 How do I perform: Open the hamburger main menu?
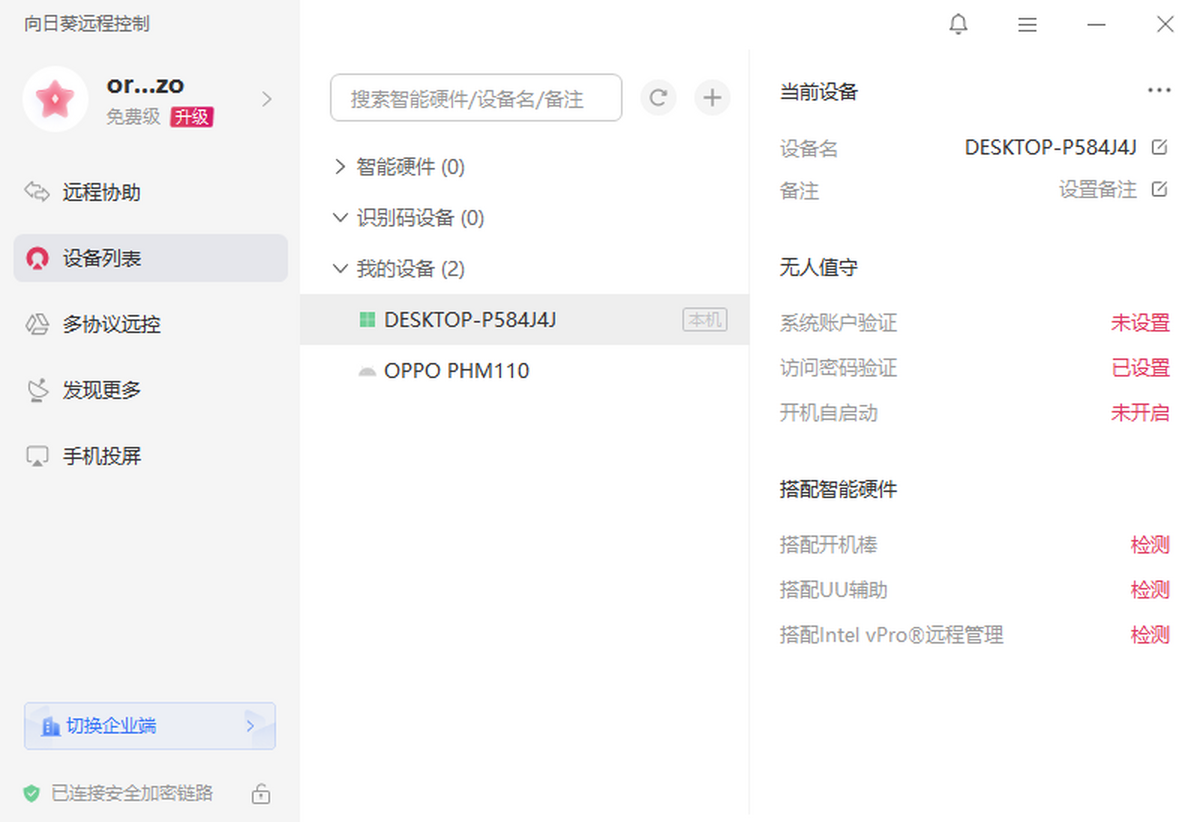coord(1027,25)
